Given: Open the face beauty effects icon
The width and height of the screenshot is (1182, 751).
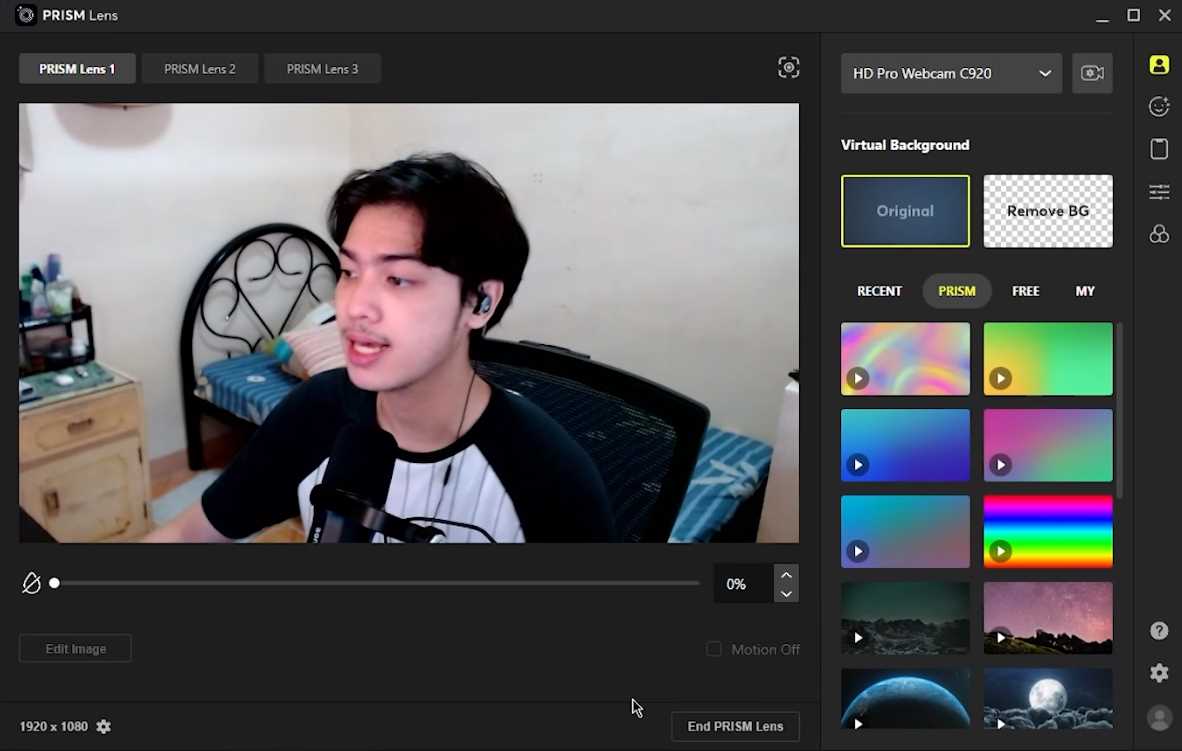Looking at the screenshot, I should pyautogui.click(x=1159, y=107).
